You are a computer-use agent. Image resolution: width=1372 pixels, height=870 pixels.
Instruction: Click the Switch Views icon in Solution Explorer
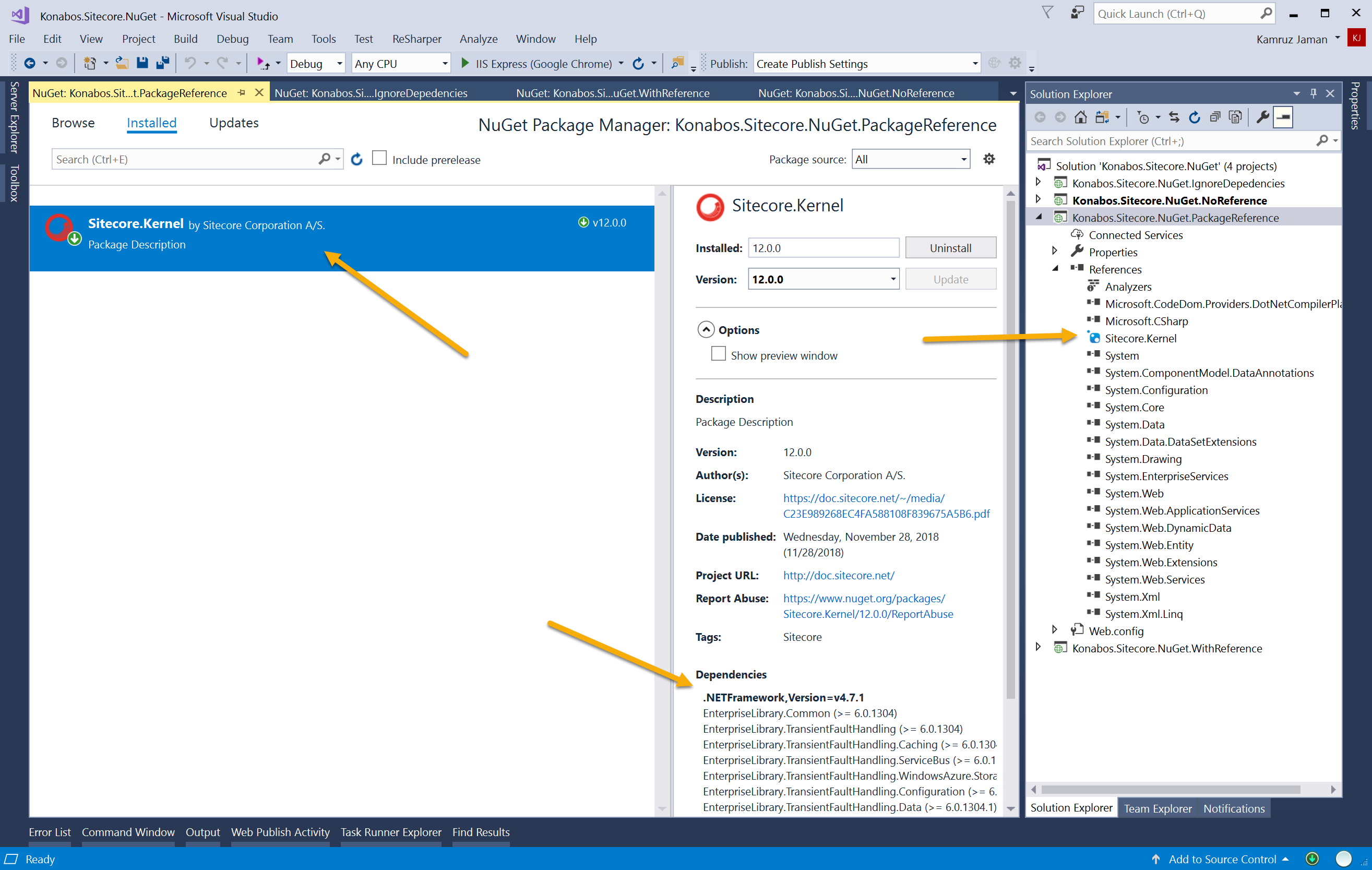(1101, 117)
